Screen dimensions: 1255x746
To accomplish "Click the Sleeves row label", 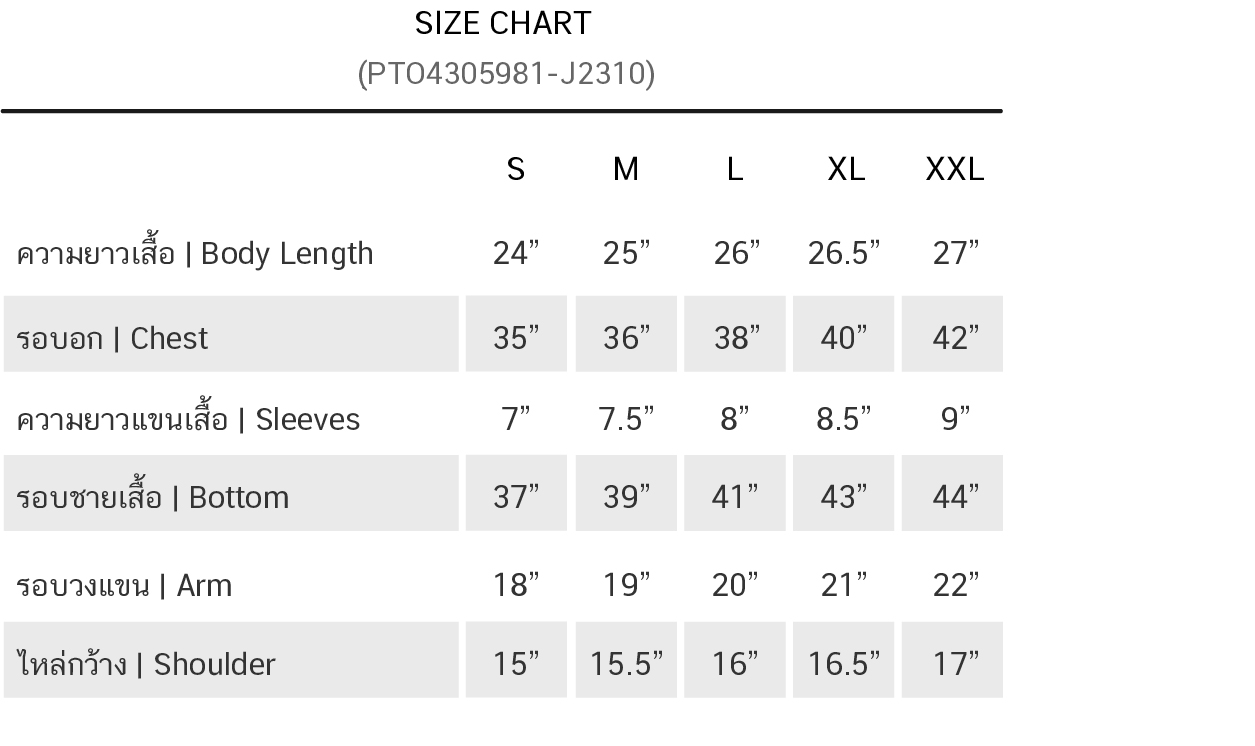I will [x=188, y=419].
